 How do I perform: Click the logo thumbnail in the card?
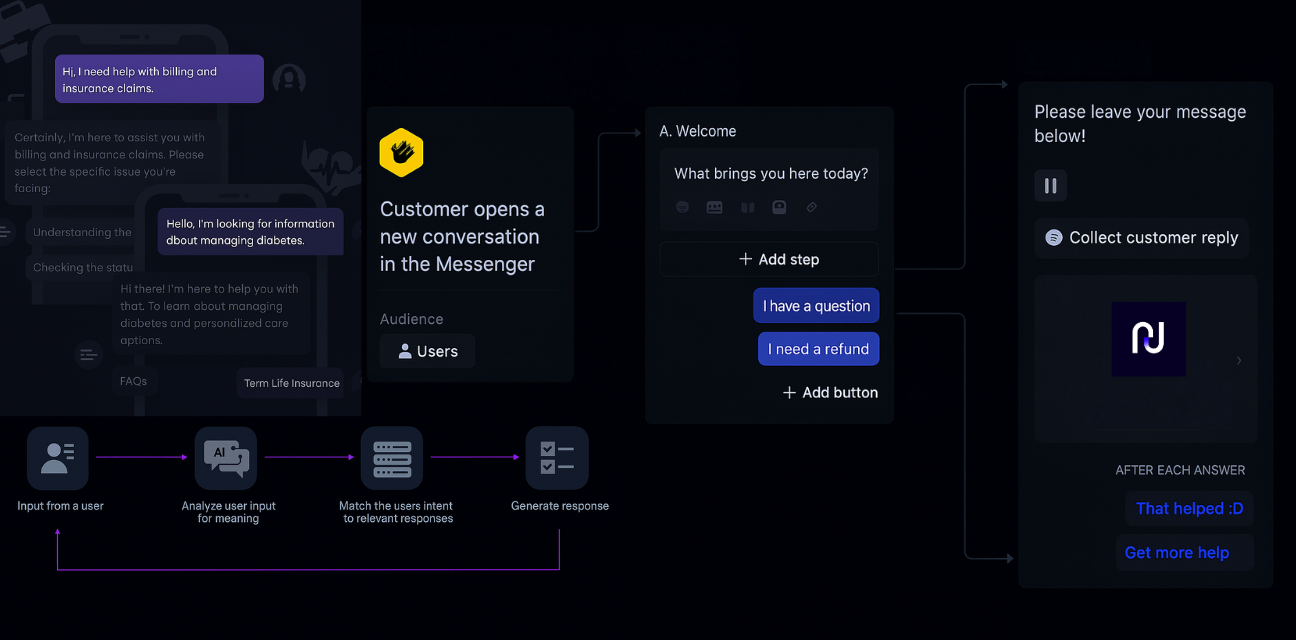(x=1148, y=339)
